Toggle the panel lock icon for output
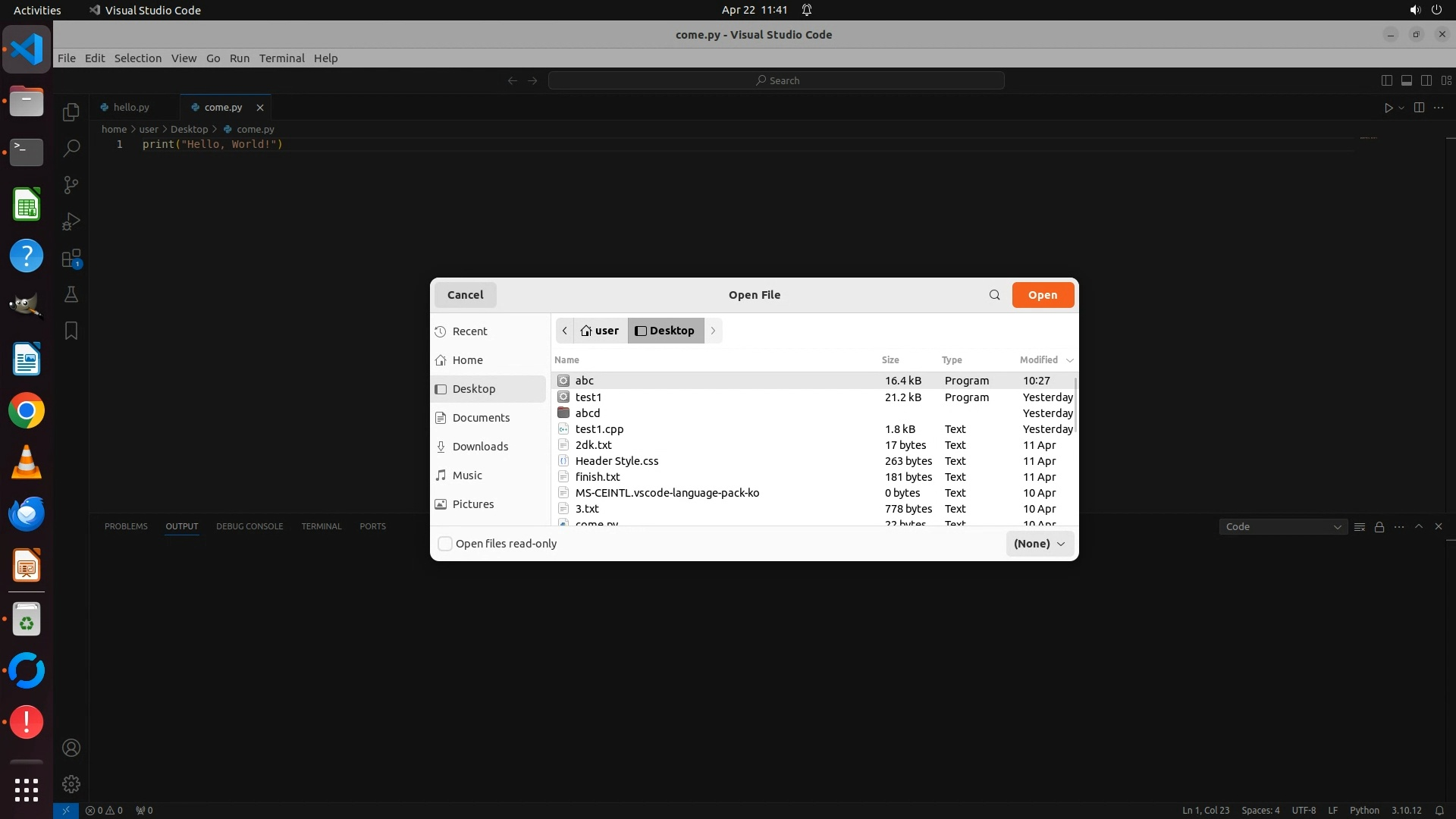 1379,526
